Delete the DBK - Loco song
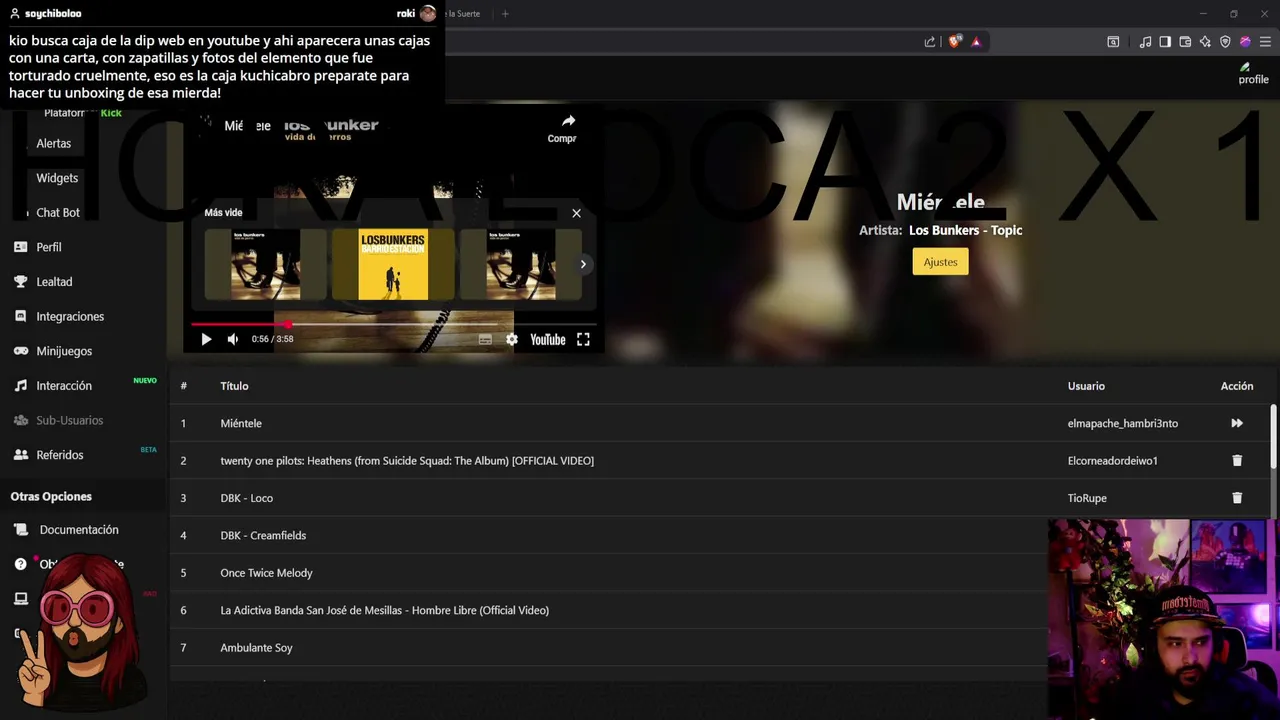The width and height of the screenshot is (1280, 720). [1237, 498]
